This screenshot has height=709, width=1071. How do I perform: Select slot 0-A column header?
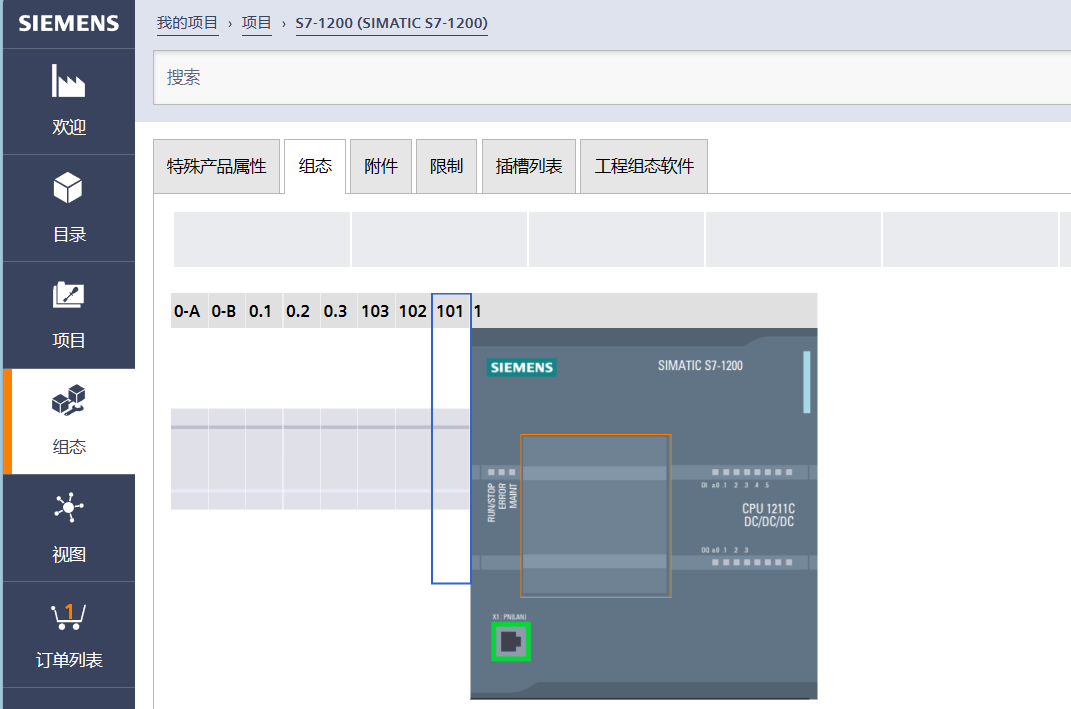pos(187,311)
